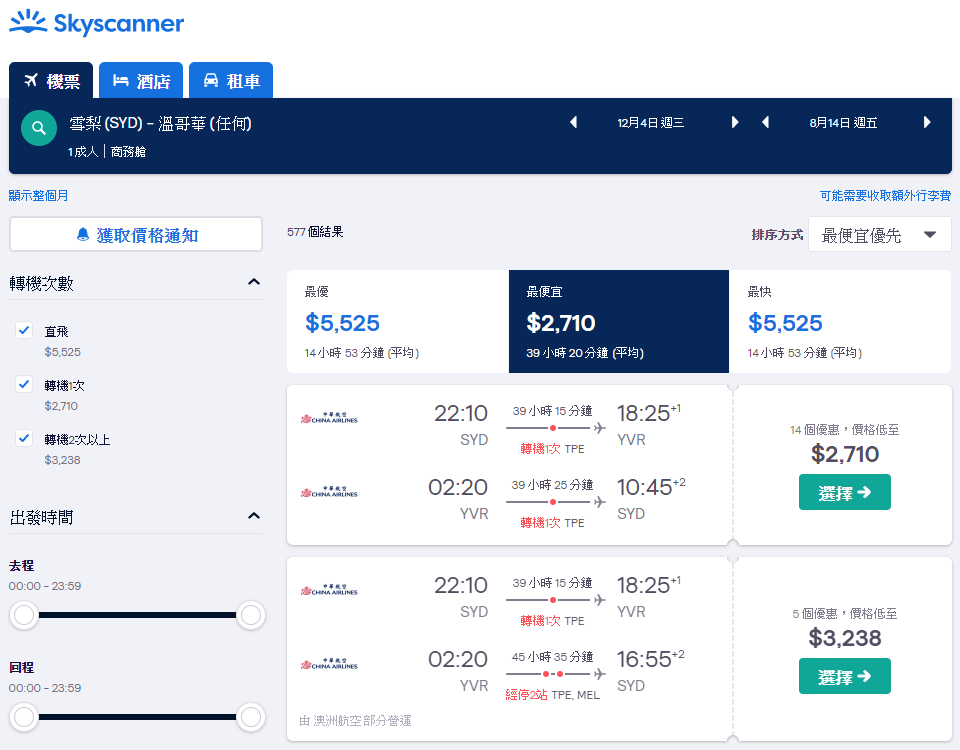Uncheck the 轉機1次 checkbox
This screenshot has width=960, height=750.
coord(24,384)
